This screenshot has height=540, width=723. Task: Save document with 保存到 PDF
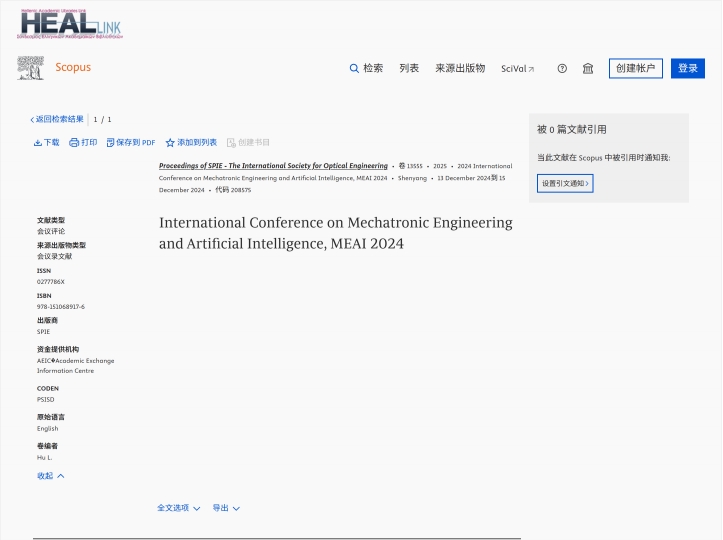(131, 143)
